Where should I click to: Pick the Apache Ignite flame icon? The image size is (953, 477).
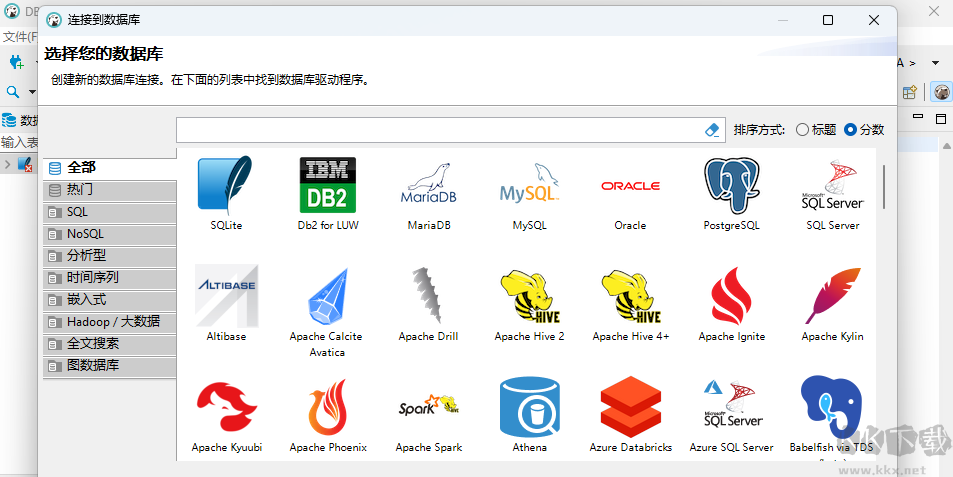tap(731, 296)
